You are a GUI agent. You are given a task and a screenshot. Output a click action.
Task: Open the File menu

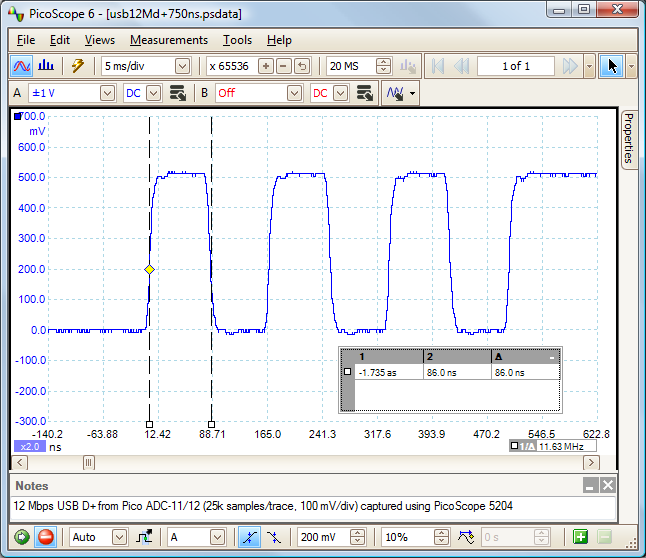tap(26, 40)
